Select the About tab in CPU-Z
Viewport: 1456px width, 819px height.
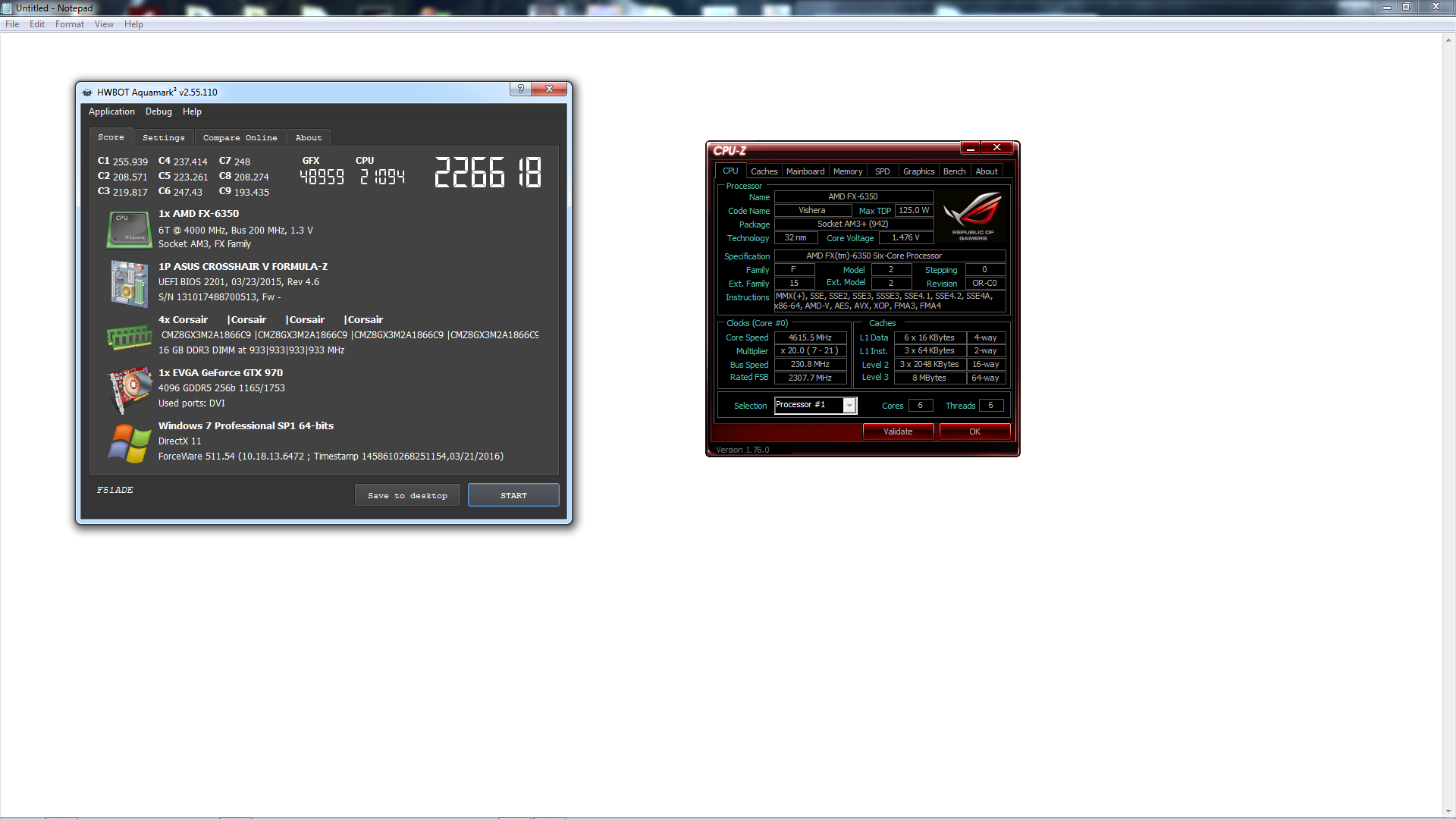[987, 172]
